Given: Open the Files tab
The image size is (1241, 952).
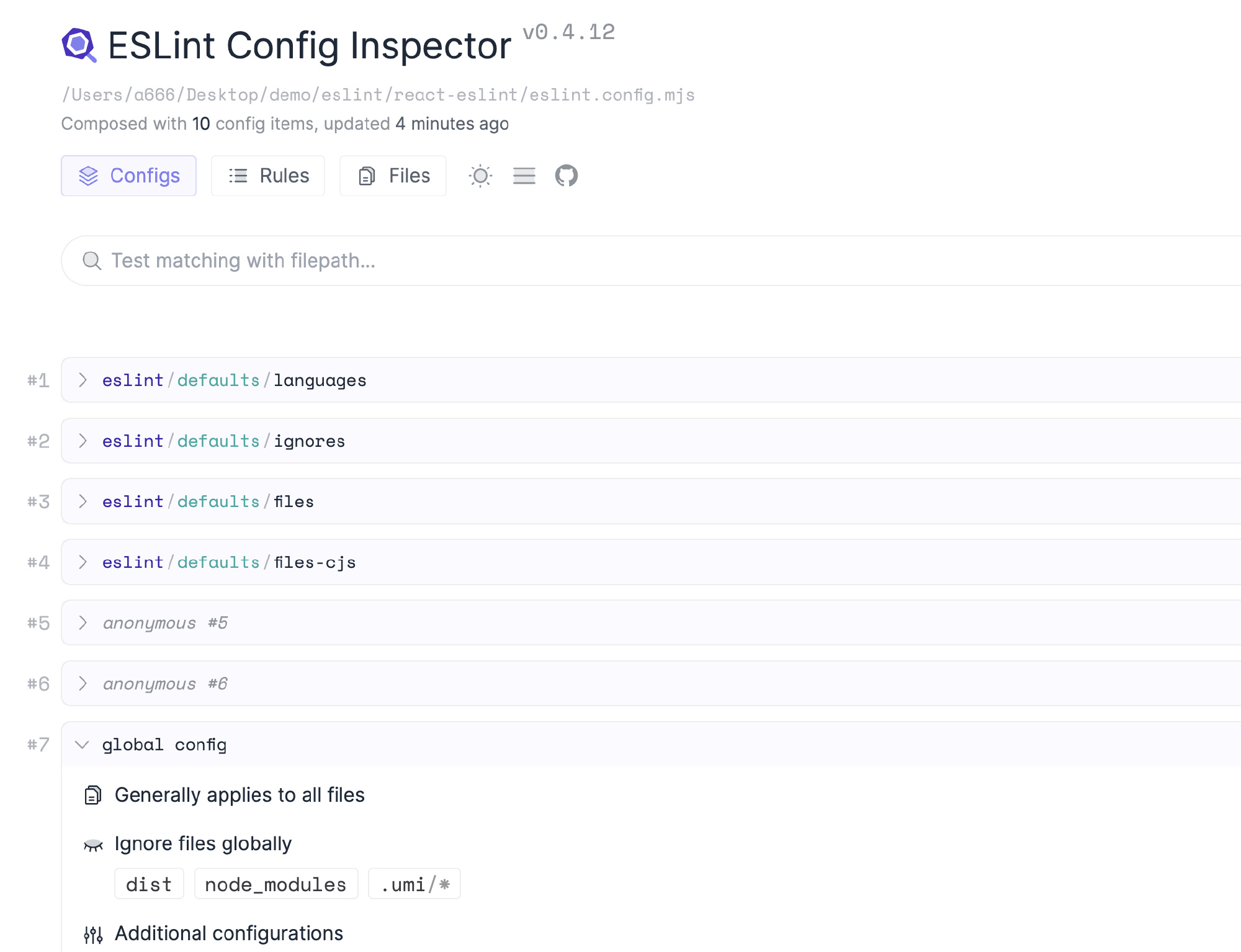Looking at the screenshot, I should click(393, 176).
